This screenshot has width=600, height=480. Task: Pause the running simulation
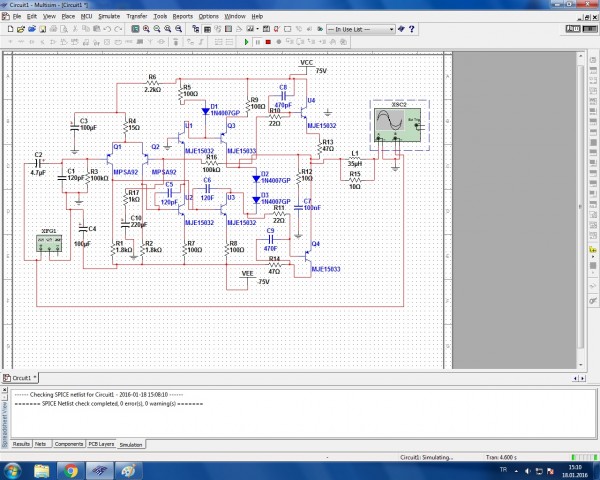pyautogui.click(x=256, y=43)
